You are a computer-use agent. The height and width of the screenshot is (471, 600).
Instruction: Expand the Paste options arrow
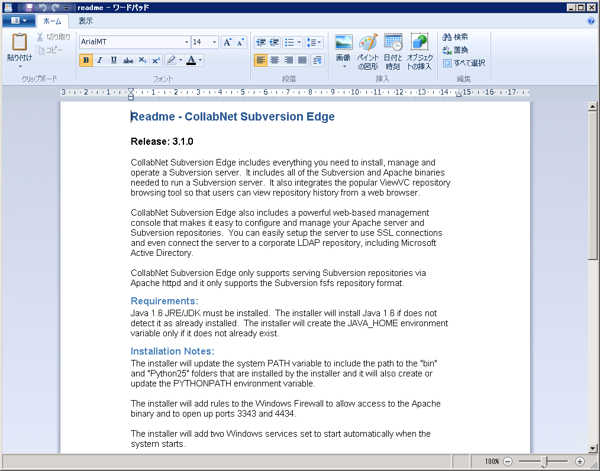[20, 66]
